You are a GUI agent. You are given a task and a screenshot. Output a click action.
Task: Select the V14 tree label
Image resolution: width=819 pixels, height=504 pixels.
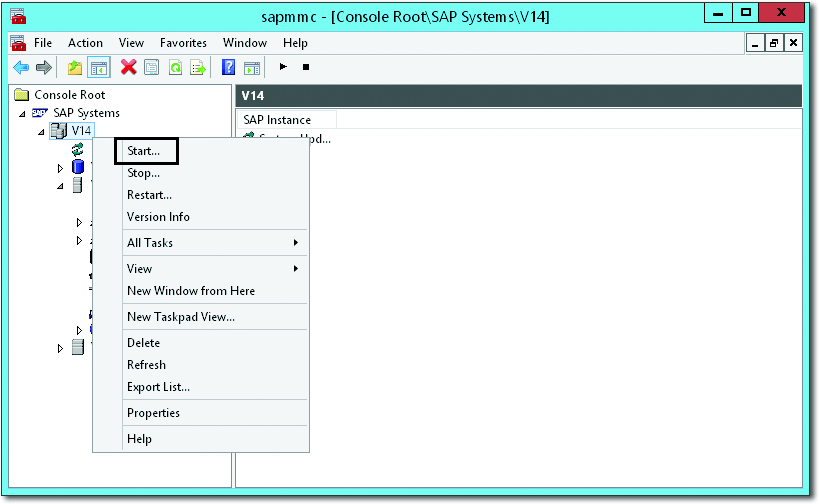[x=81, y=131]
